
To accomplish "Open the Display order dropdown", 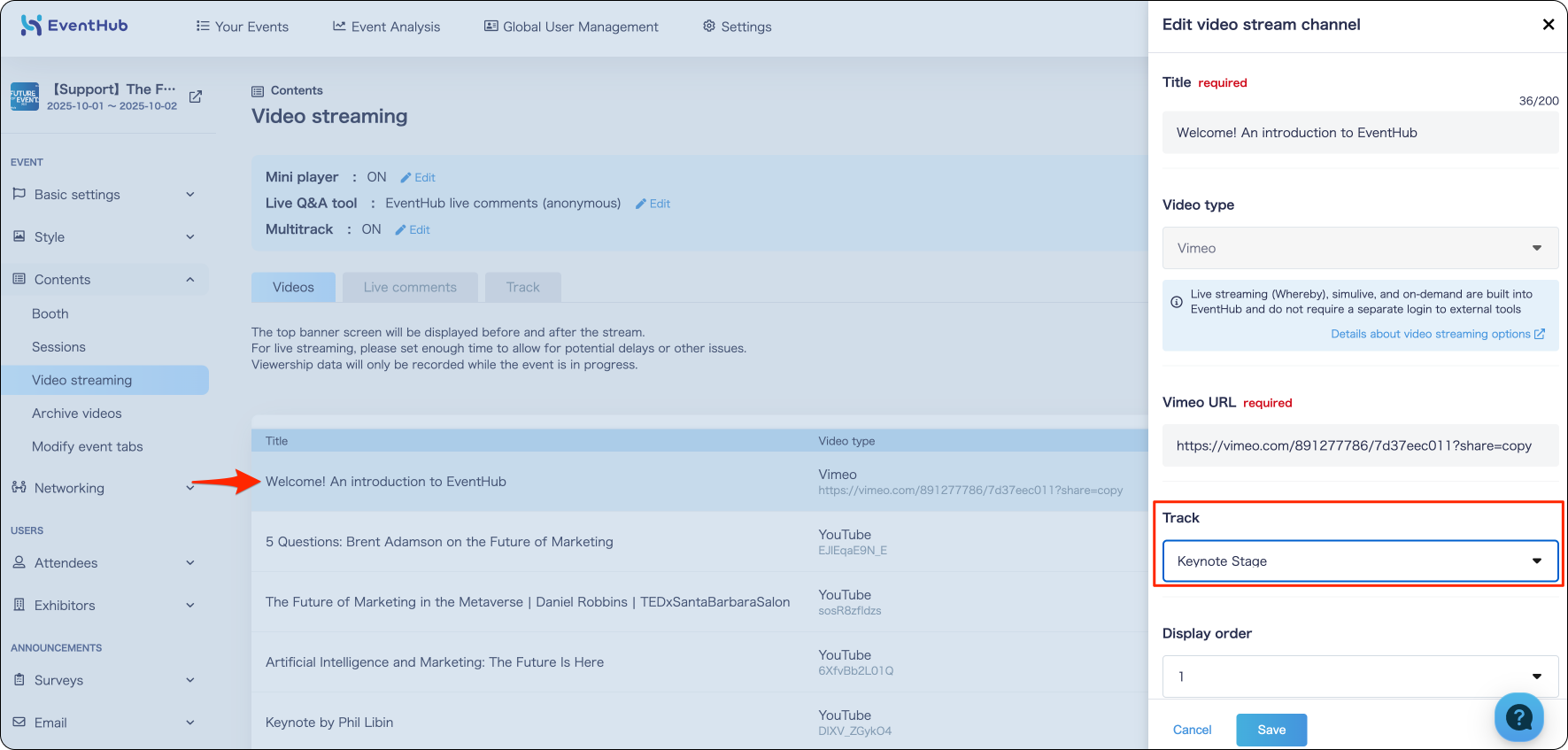I will coord(1360,677).
